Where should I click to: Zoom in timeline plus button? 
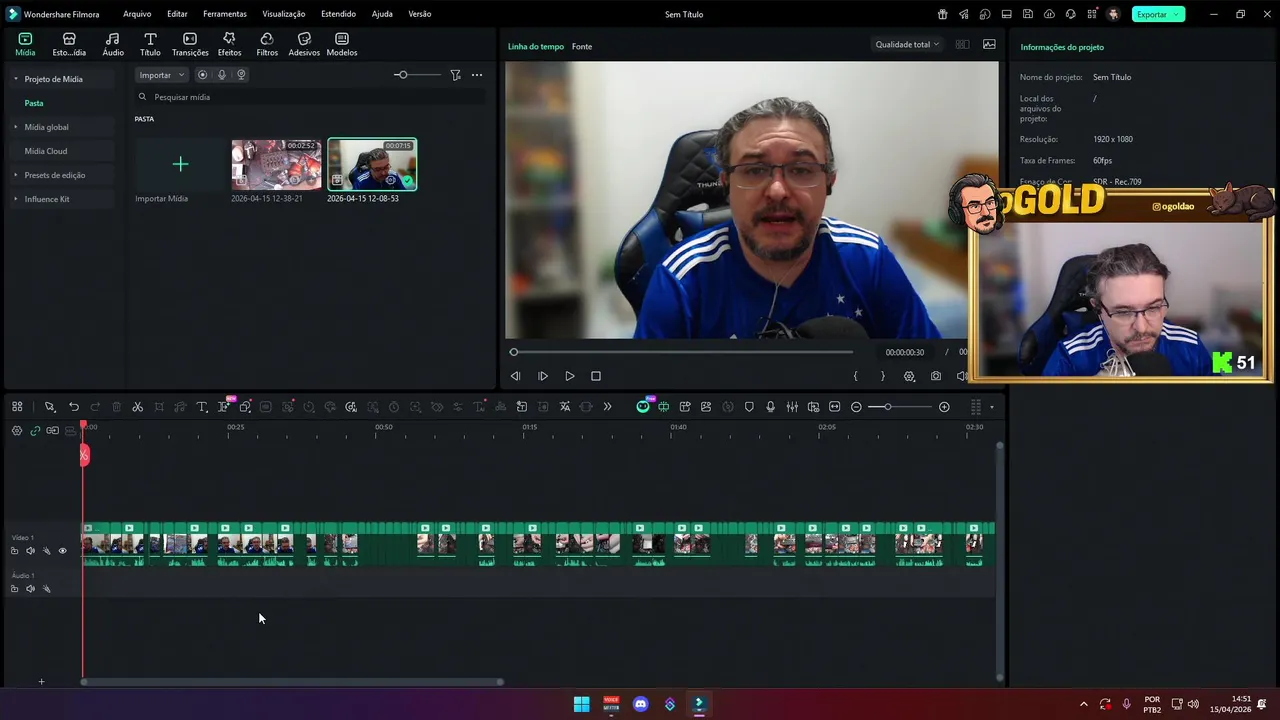tap(944, 407)
